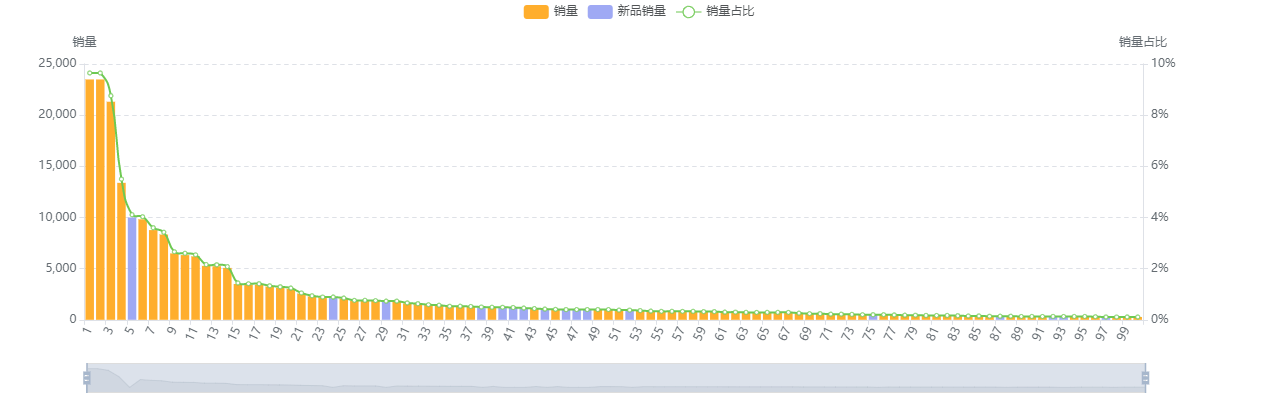Viewport: 1278px width, 400px height.
Task: Click the right handle of the zoom slider
Action: click(1145, 378)
